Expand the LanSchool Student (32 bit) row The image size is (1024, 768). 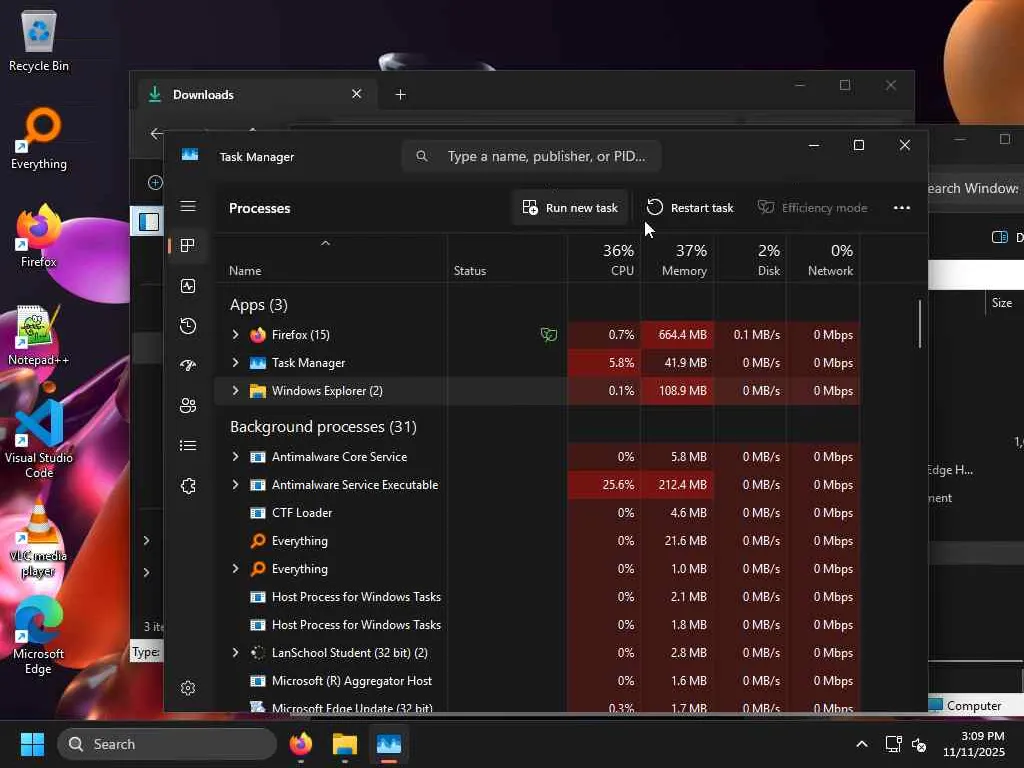coord(235,652)
